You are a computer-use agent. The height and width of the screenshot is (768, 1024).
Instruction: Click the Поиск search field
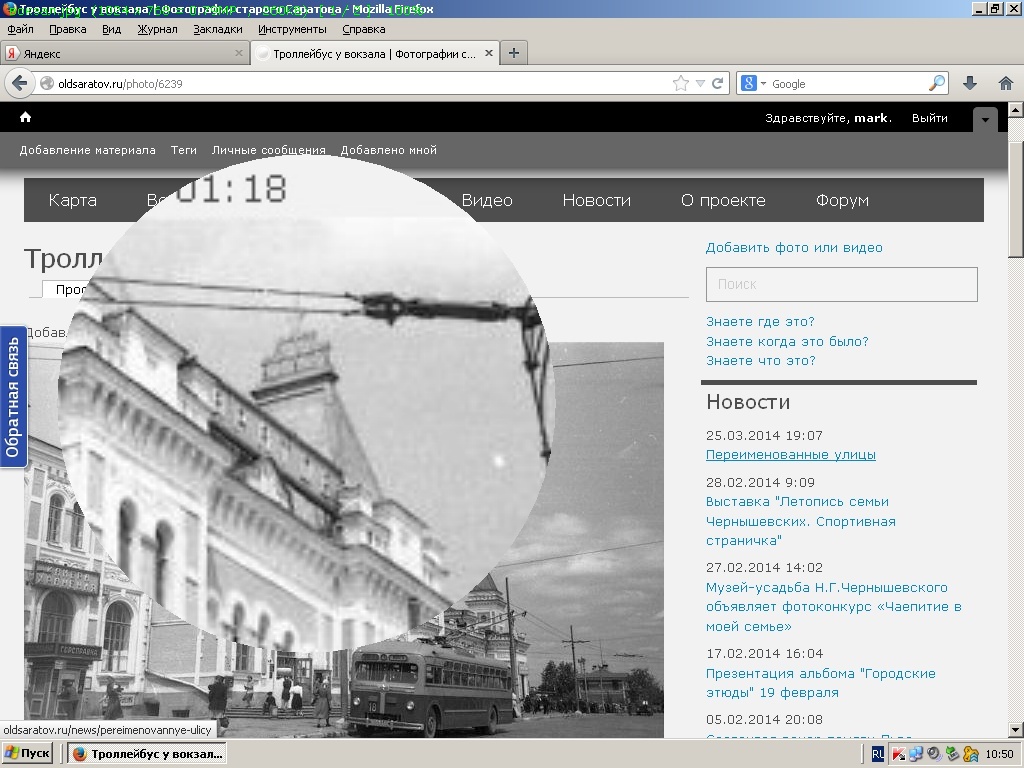[842, 284]
